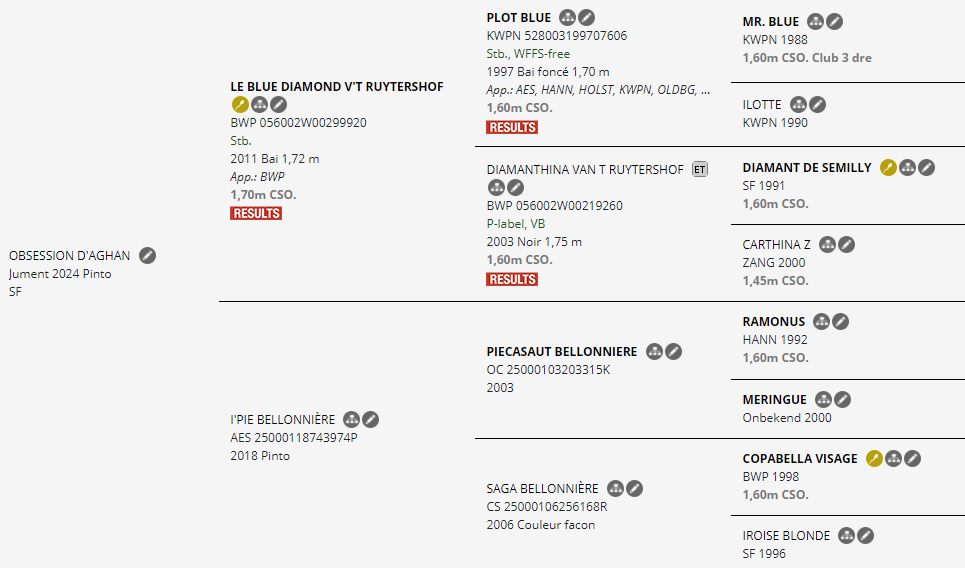The height and width of the screenshot is (568, 965).
Task: Click the edit pencil beside Ramonus
Action: coord(841,321)
